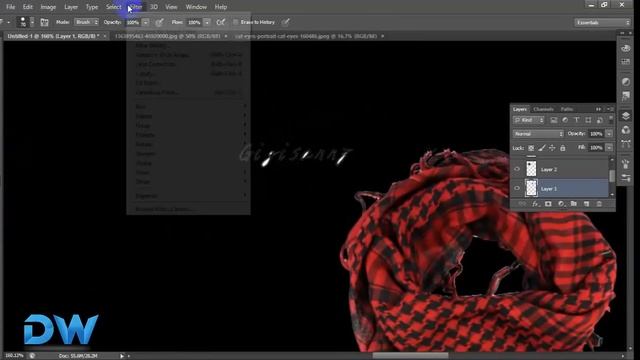Open Layers panel Opacity arrow
The width and height of the screenshot is (640, 360).
pos(609,133)
